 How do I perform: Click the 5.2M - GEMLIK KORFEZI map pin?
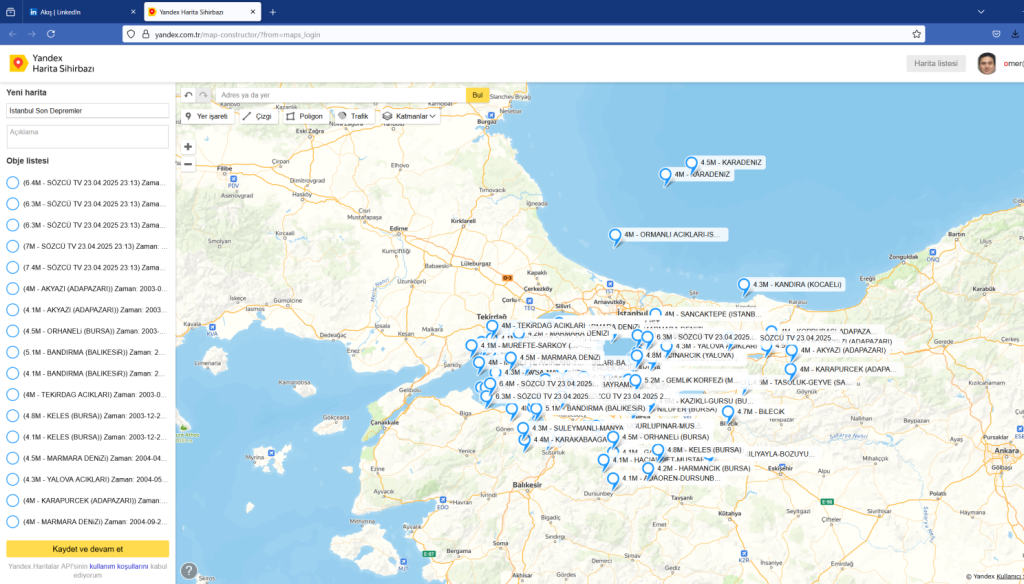click(x=635, y=383)
